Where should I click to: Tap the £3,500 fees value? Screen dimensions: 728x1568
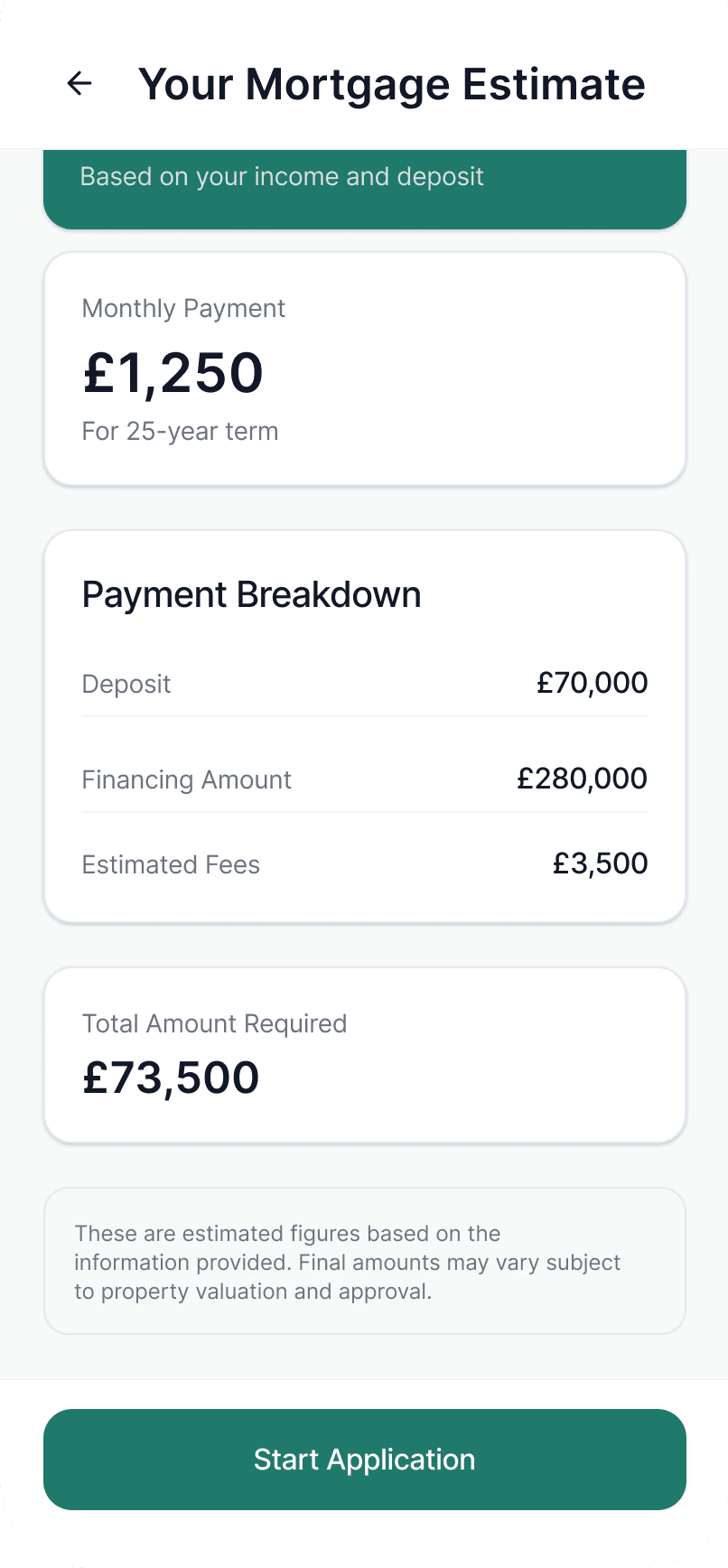coord(600,863)
